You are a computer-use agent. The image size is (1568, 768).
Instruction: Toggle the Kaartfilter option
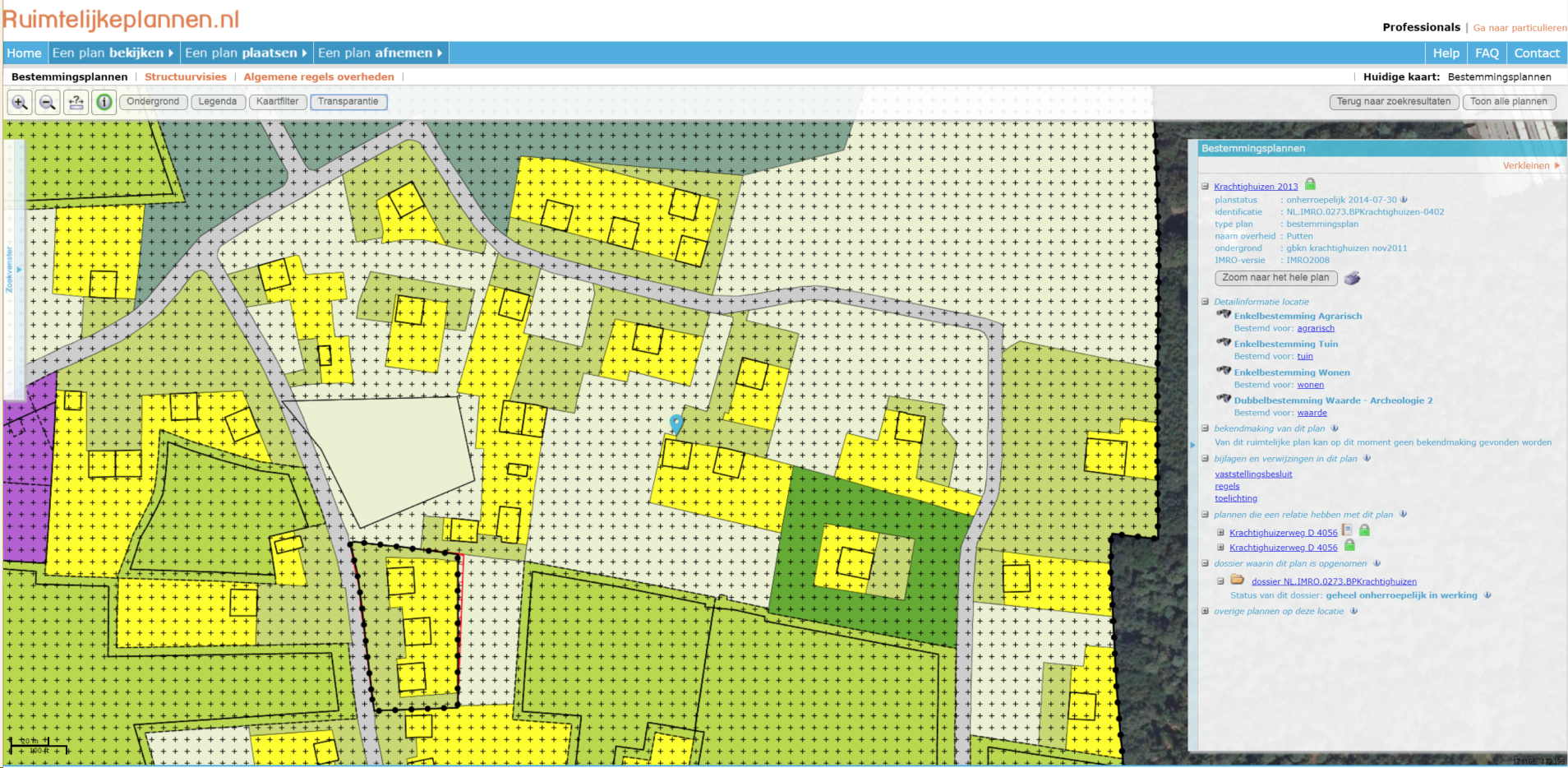point(278,102)
